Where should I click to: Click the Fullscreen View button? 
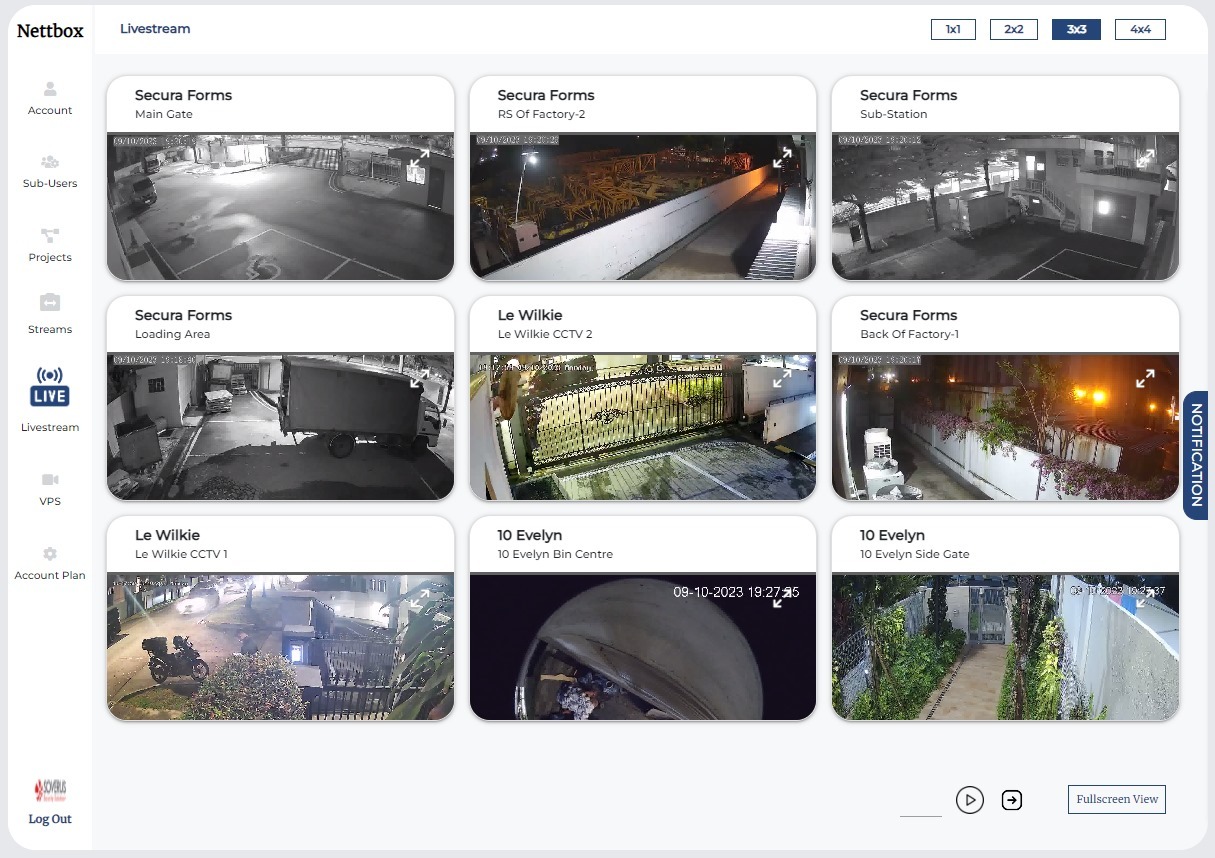[1117, 799]
